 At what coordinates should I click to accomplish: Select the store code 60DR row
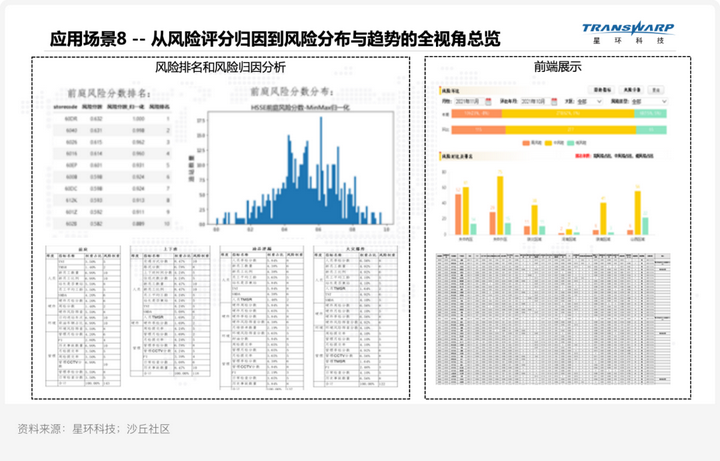pos(112,118)
